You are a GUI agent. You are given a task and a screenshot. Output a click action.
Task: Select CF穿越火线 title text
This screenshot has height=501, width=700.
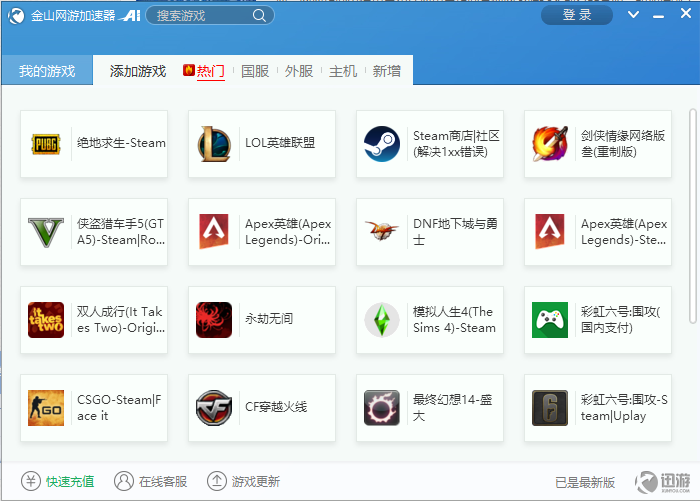[x=276, y=407]
